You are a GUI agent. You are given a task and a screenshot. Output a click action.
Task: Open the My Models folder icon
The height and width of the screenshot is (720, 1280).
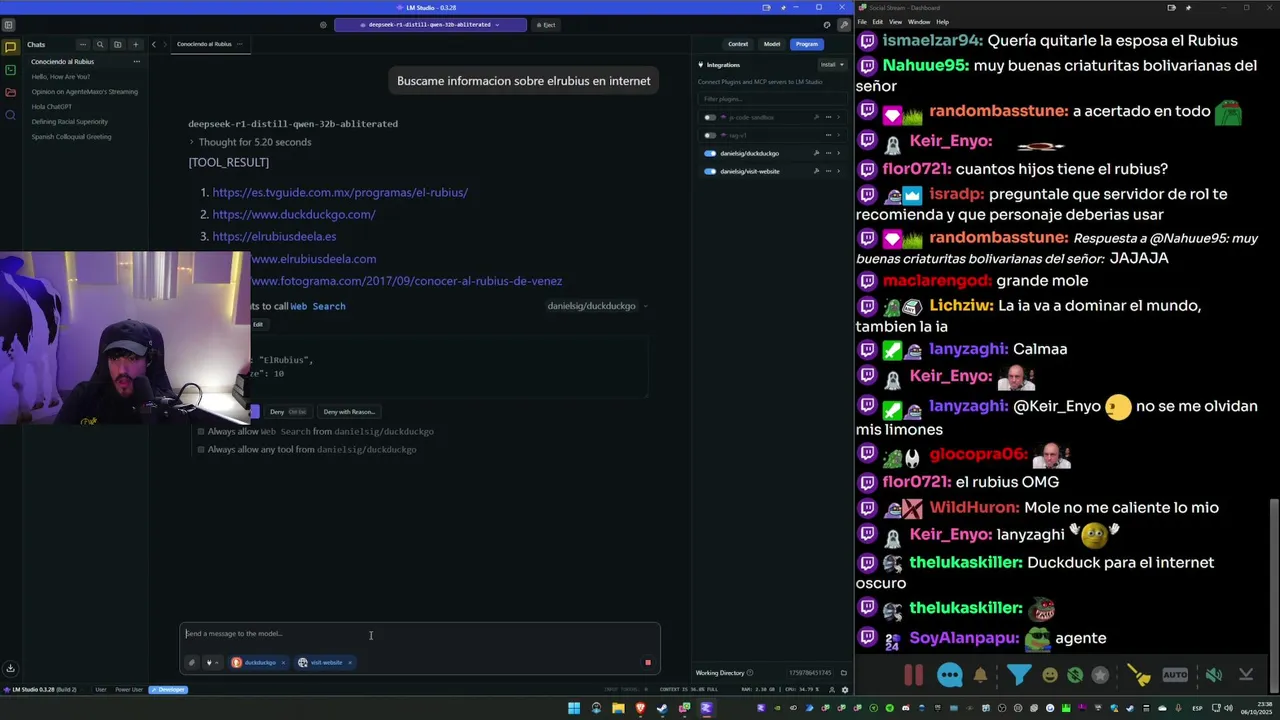(10, 92)
